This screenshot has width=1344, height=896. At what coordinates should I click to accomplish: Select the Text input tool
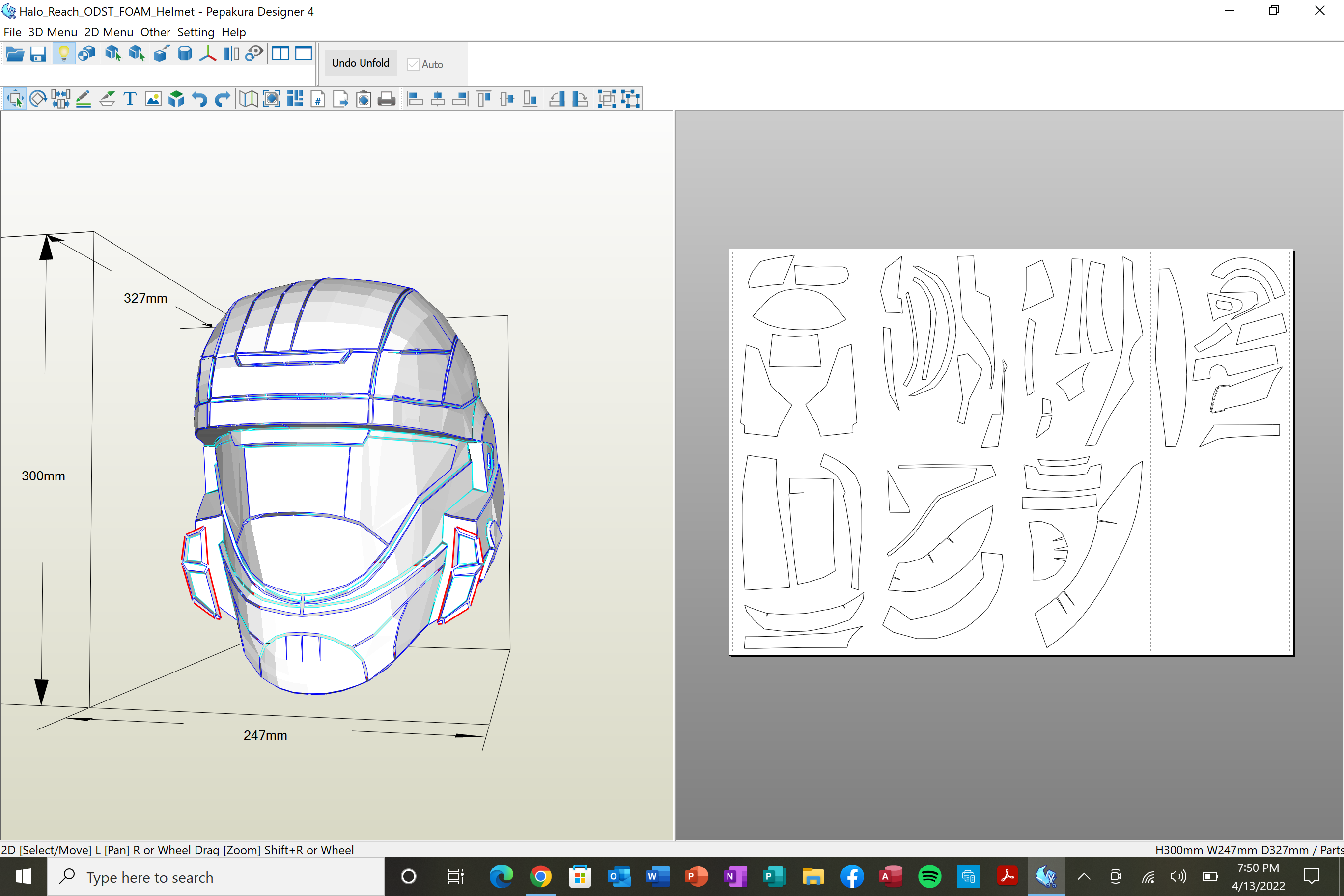[130, 99]
